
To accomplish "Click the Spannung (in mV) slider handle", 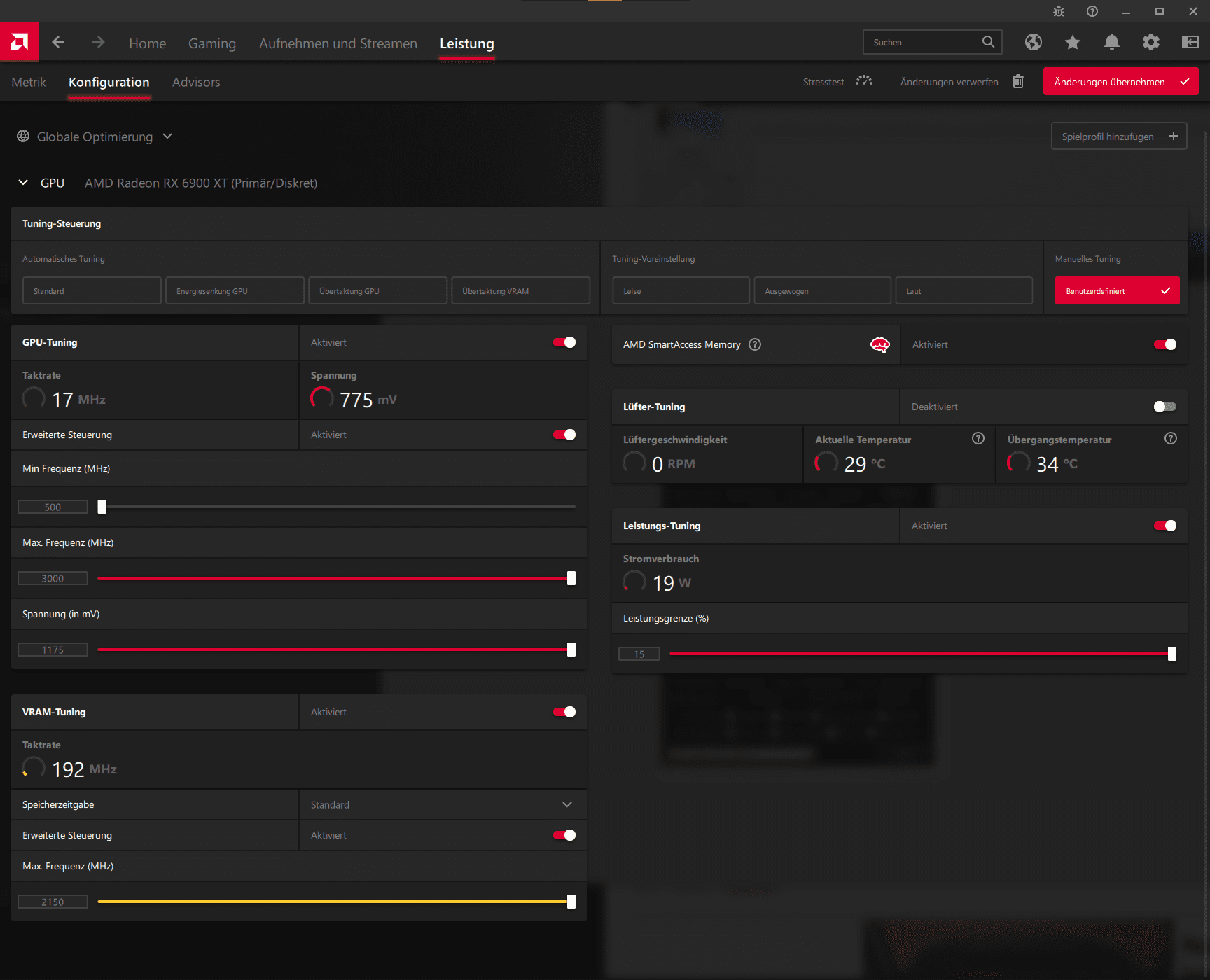I will point(571,650).
